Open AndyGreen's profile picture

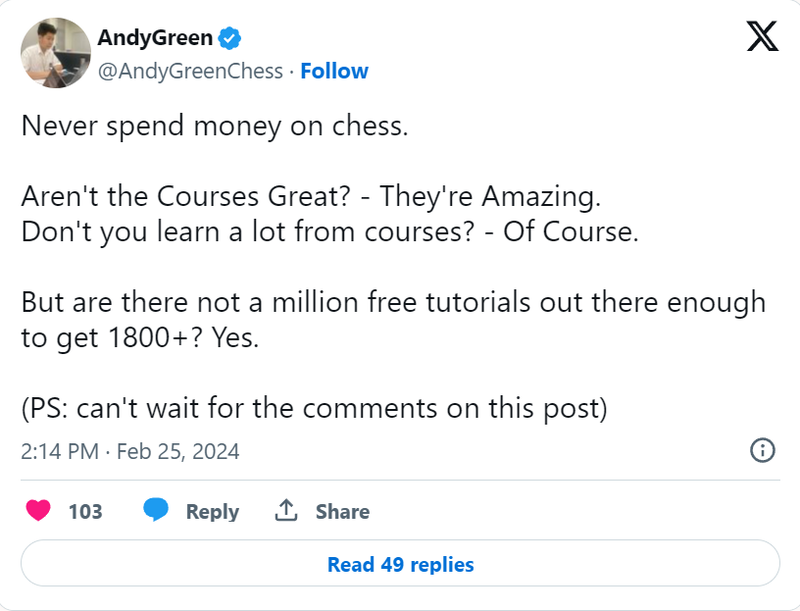(x=55, y=53)
